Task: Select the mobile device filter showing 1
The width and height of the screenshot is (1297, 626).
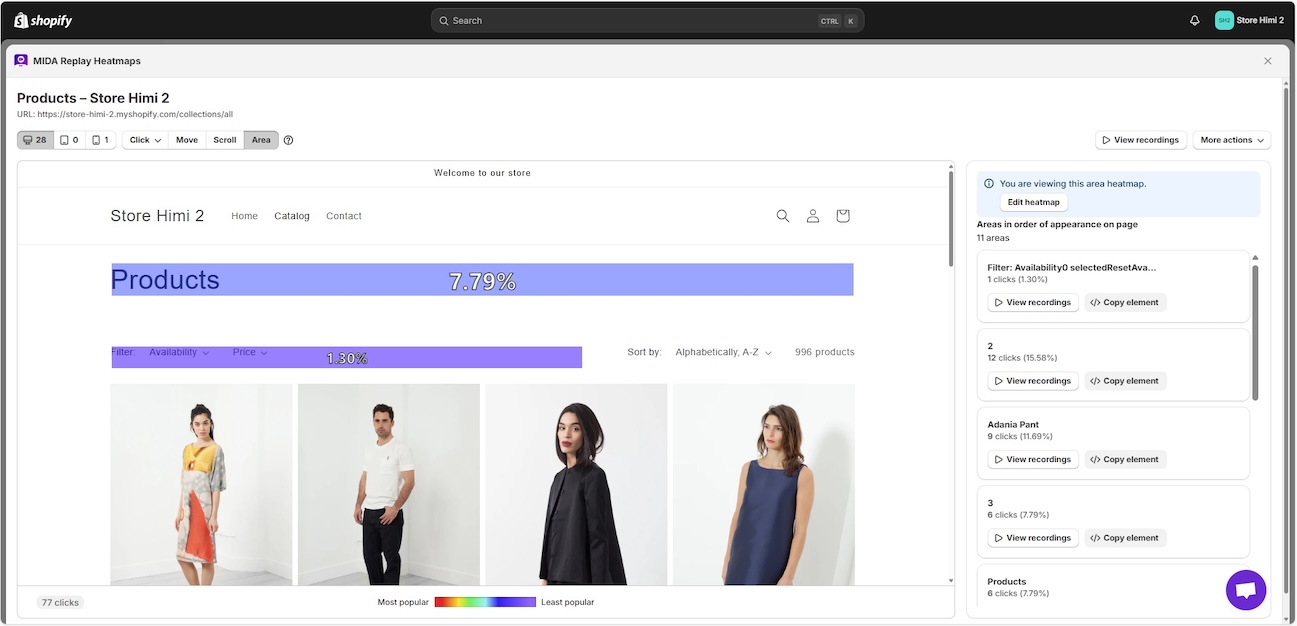Action: [100, 140]
